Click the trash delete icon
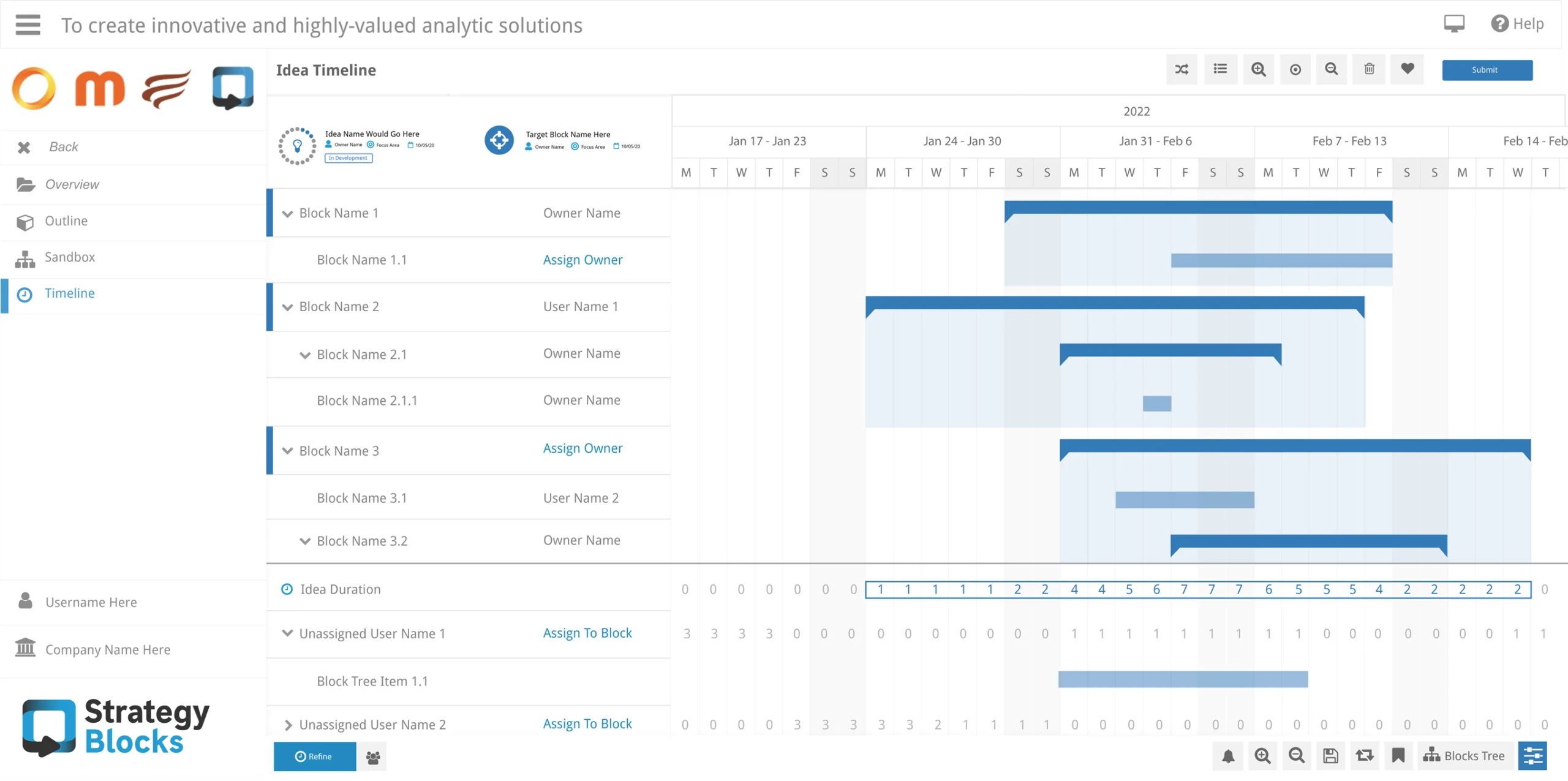The height and width of the screenshot is (781, 1568). (x=1369, y=69)
